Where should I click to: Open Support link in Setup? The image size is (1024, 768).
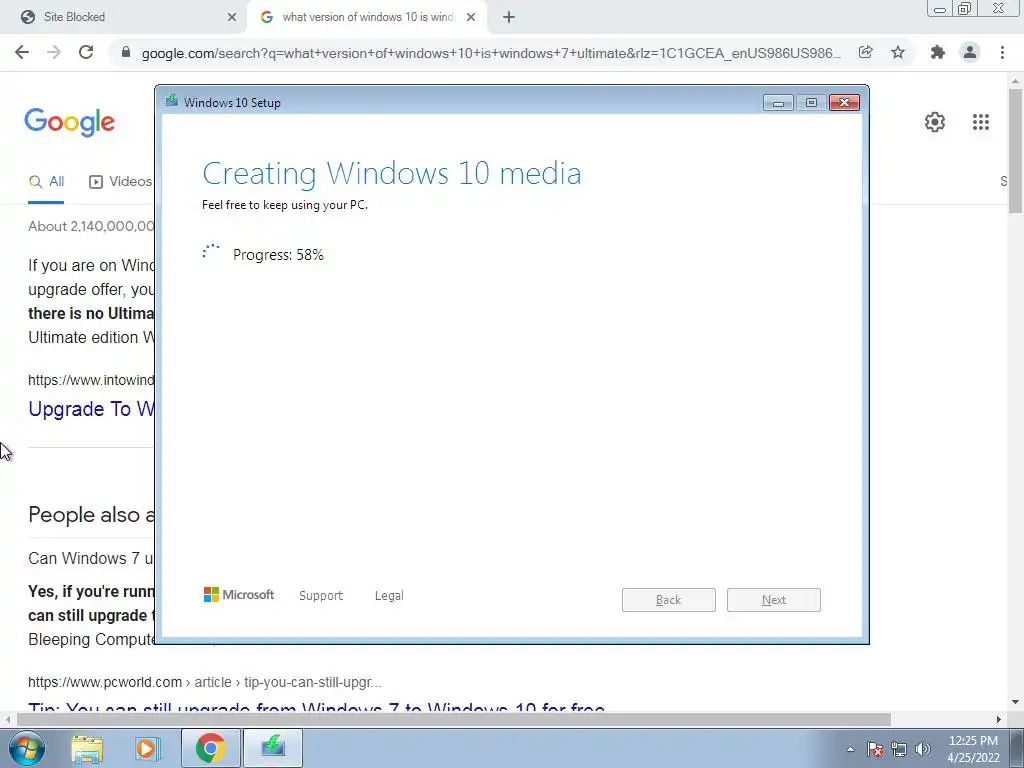(321, 596)
